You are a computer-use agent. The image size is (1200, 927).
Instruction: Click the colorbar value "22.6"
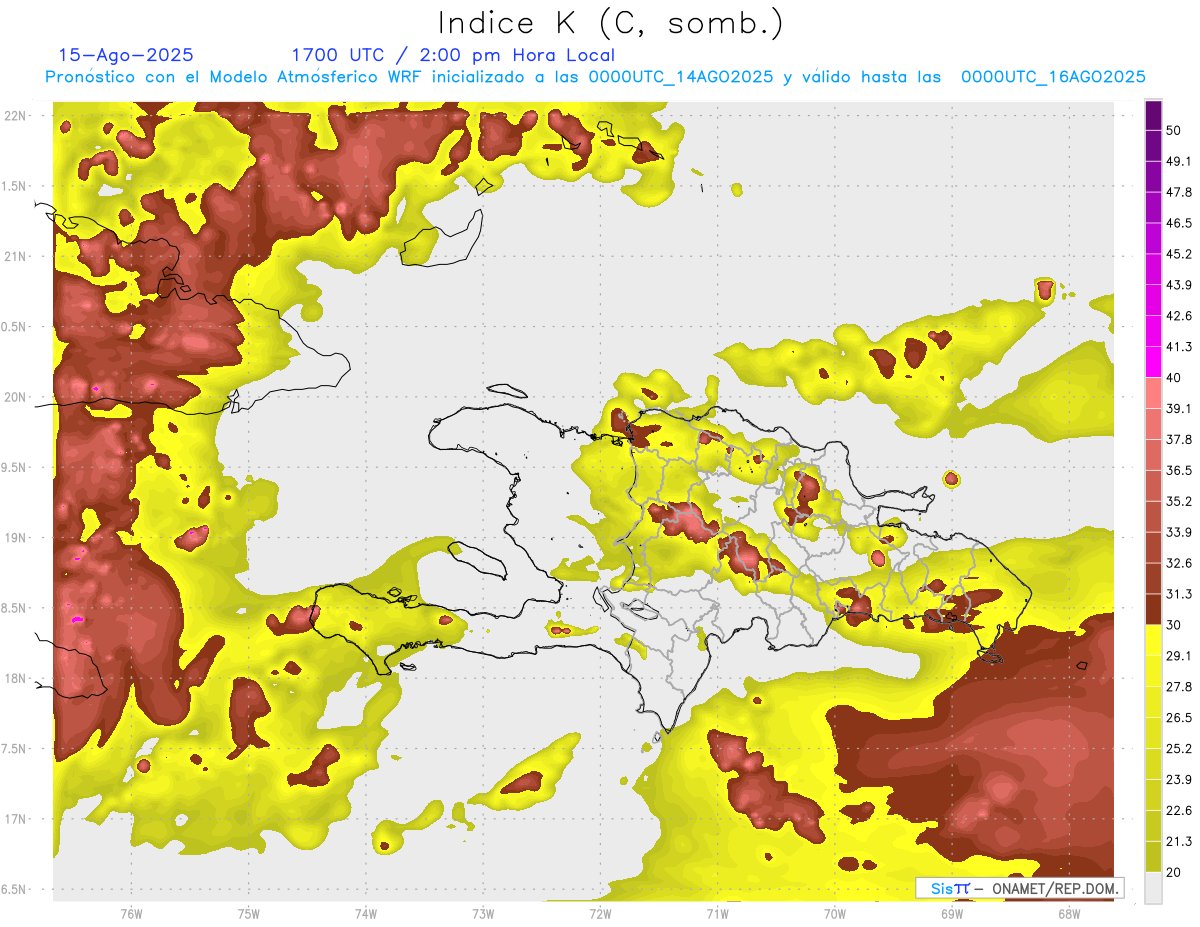tap(1178, 811)
